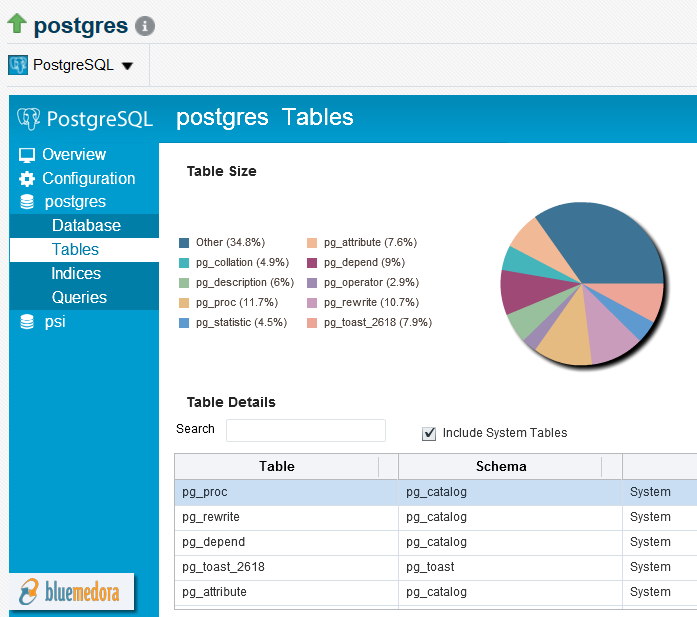The image size is (697, 617).
Task: Click System cell in pg_proc row
Action: [x=660, y=492]
